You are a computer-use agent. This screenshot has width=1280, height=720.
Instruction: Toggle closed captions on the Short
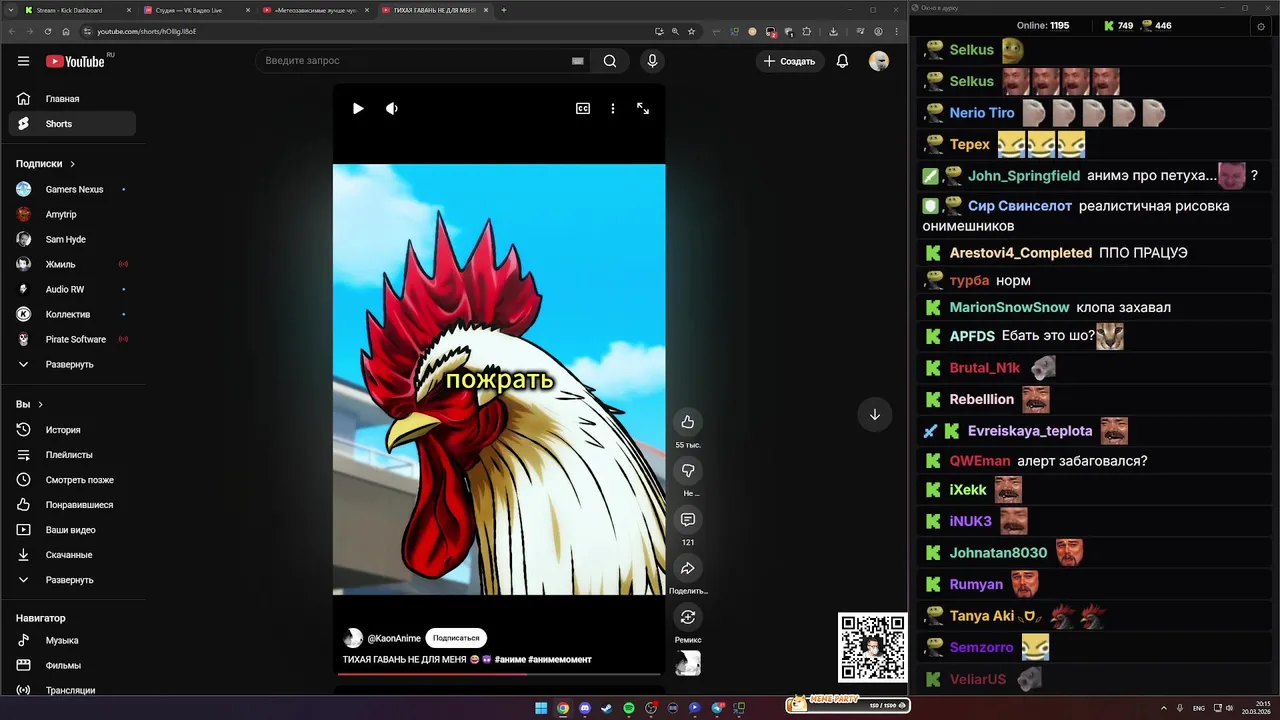583,108
